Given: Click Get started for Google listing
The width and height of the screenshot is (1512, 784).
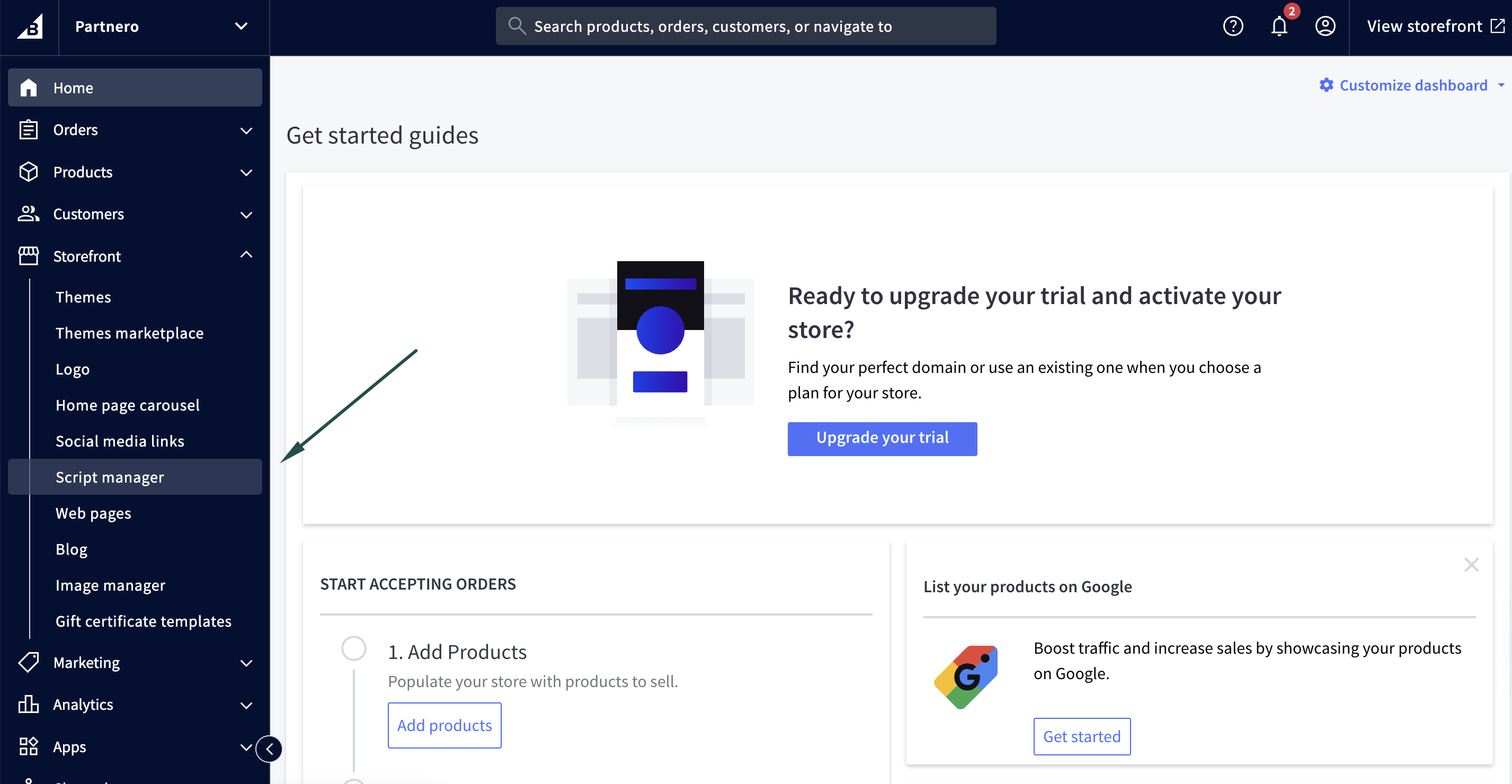Looking at the screenshot, I should click(1082, 736).
